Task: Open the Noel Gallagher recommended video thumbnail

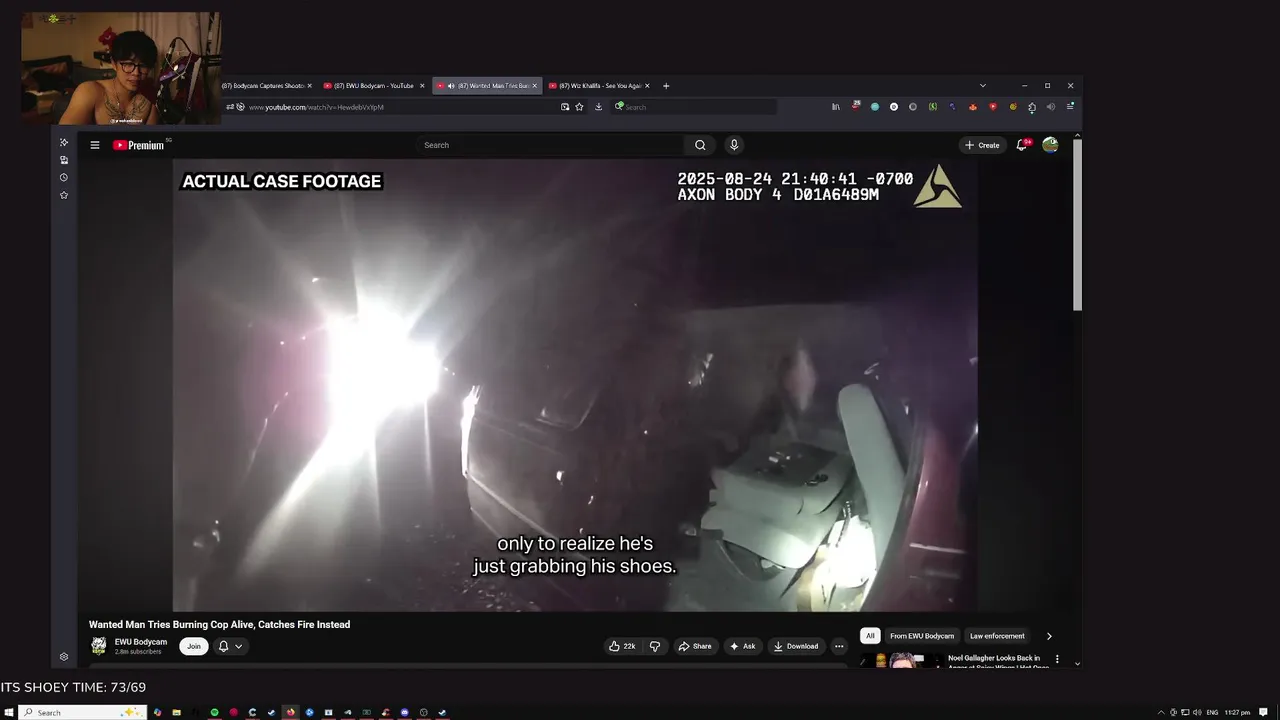Action: point(900,661)
